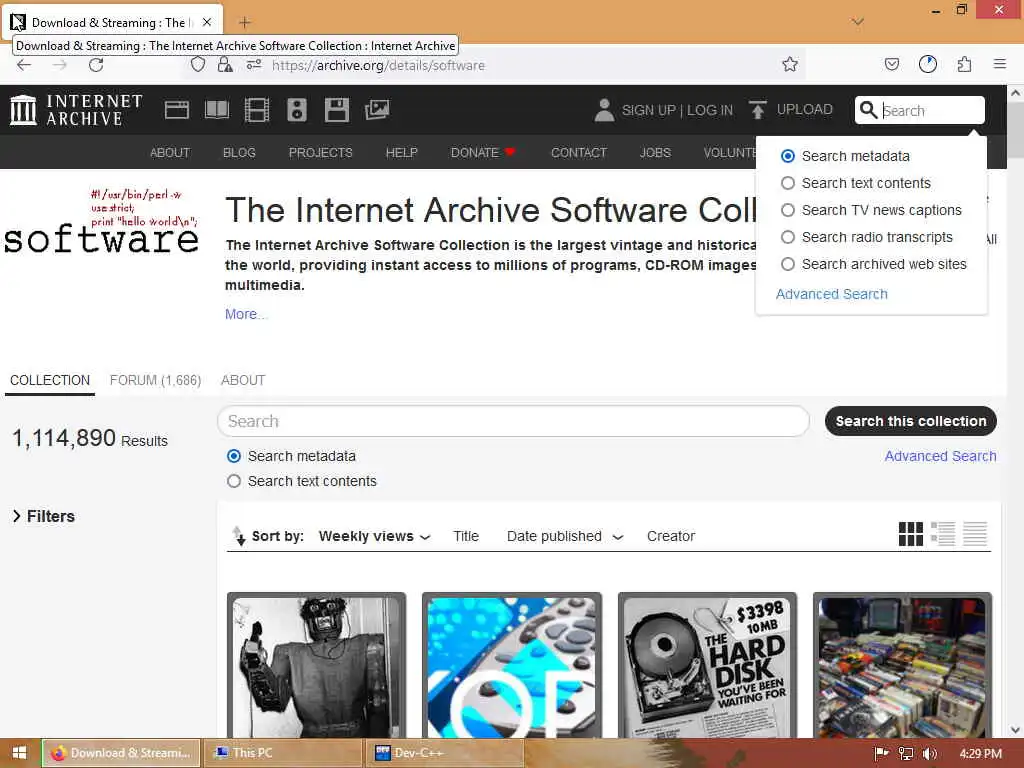The height and width of the screenshot is (768, 1024).
Task: Click the SIGN UP link
Action: (x=648, y=110)
